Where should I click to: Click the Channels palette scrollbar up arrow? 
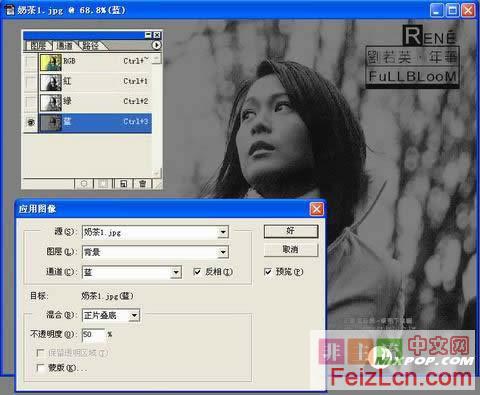[157, 59]
